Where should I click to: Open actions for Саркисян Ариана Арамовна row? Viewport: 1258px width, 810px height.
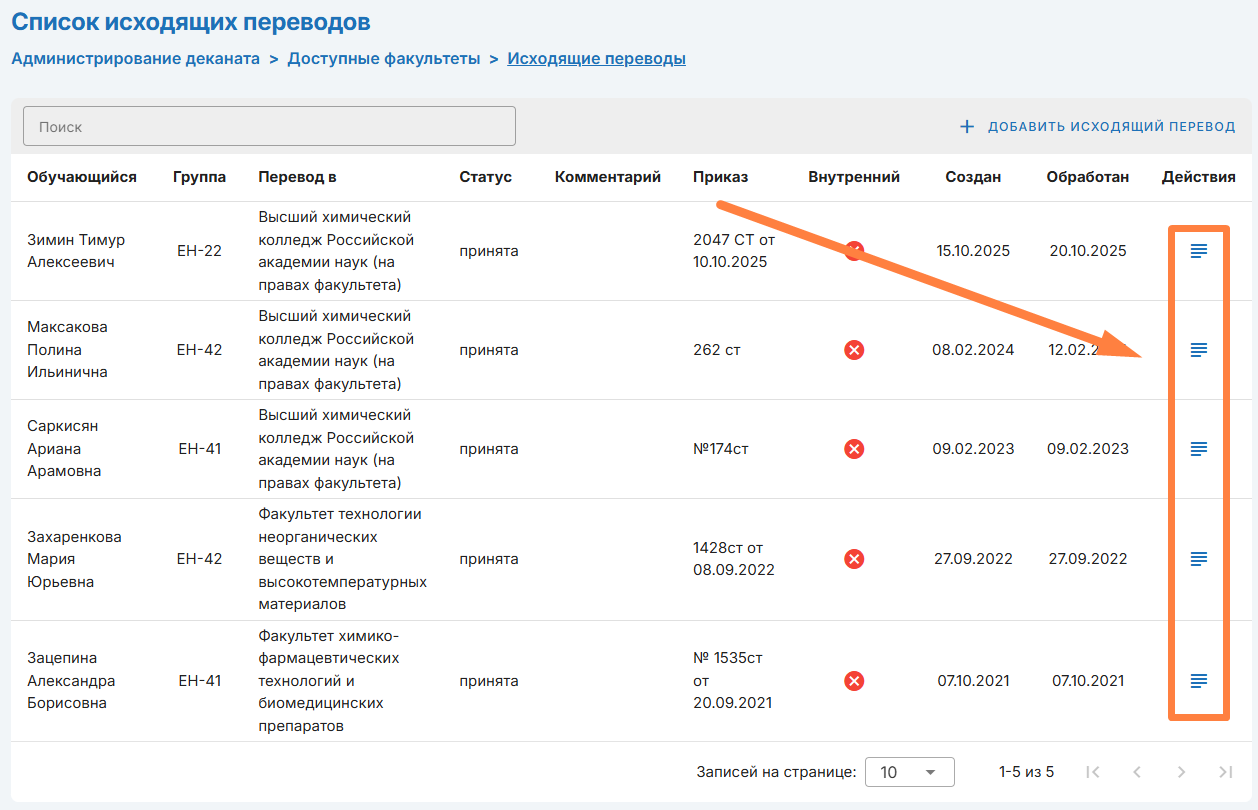coord(1198,449)
